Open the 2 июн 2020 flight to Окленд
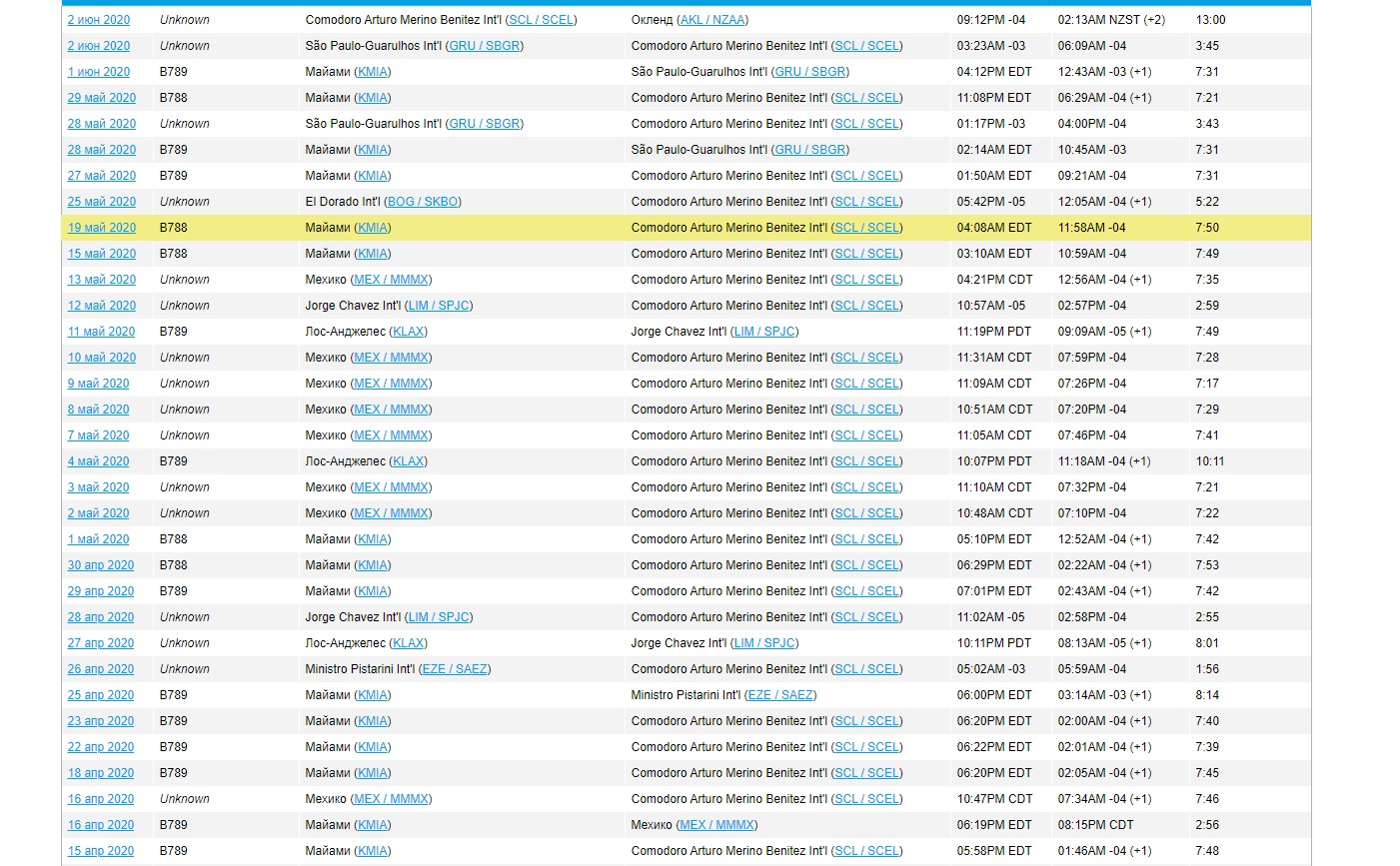This screenshot has width=1400, height=866. click(99, 20)
